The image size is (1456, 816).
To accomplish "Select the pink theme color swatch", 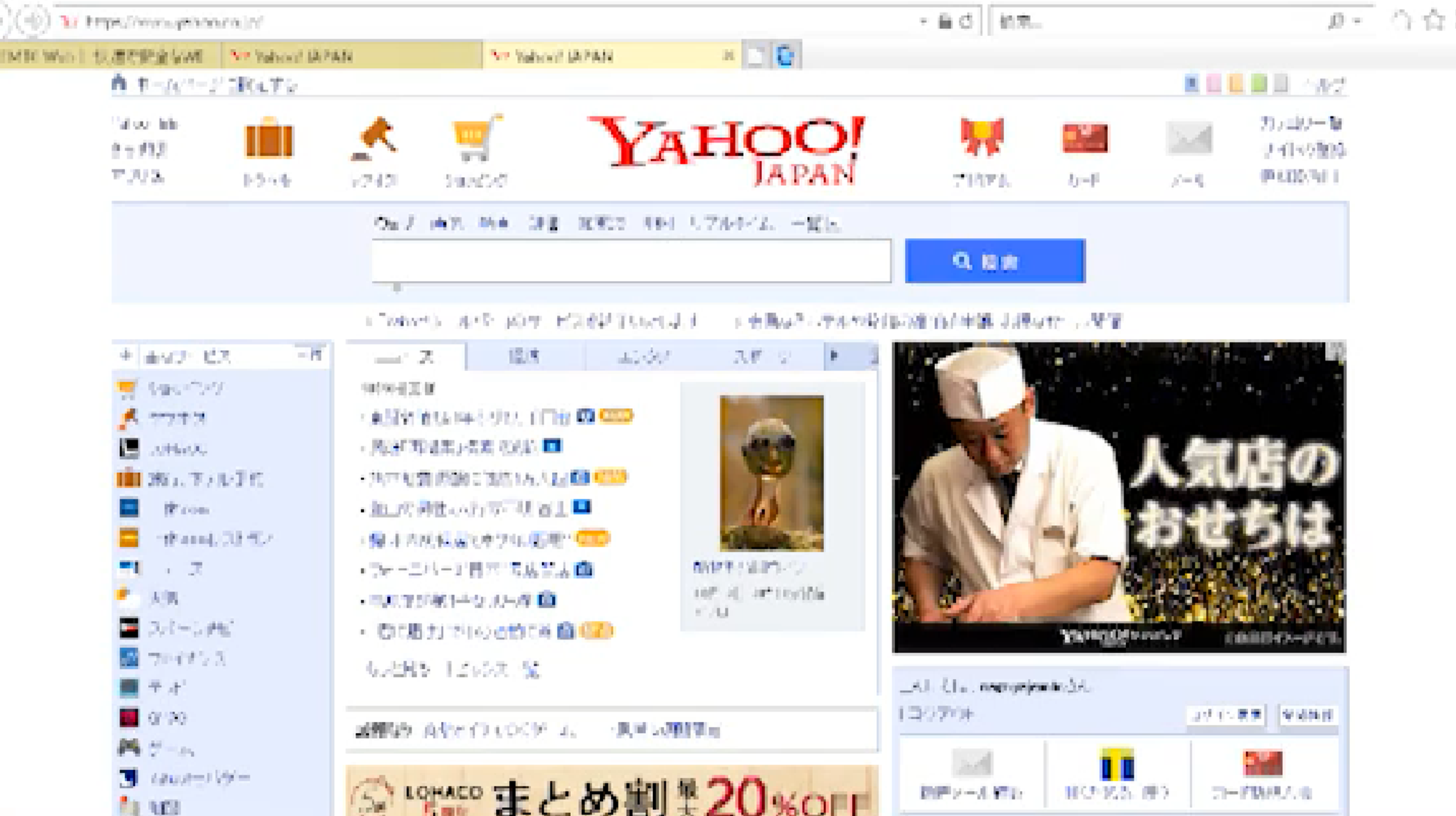I will point(1214,84).
